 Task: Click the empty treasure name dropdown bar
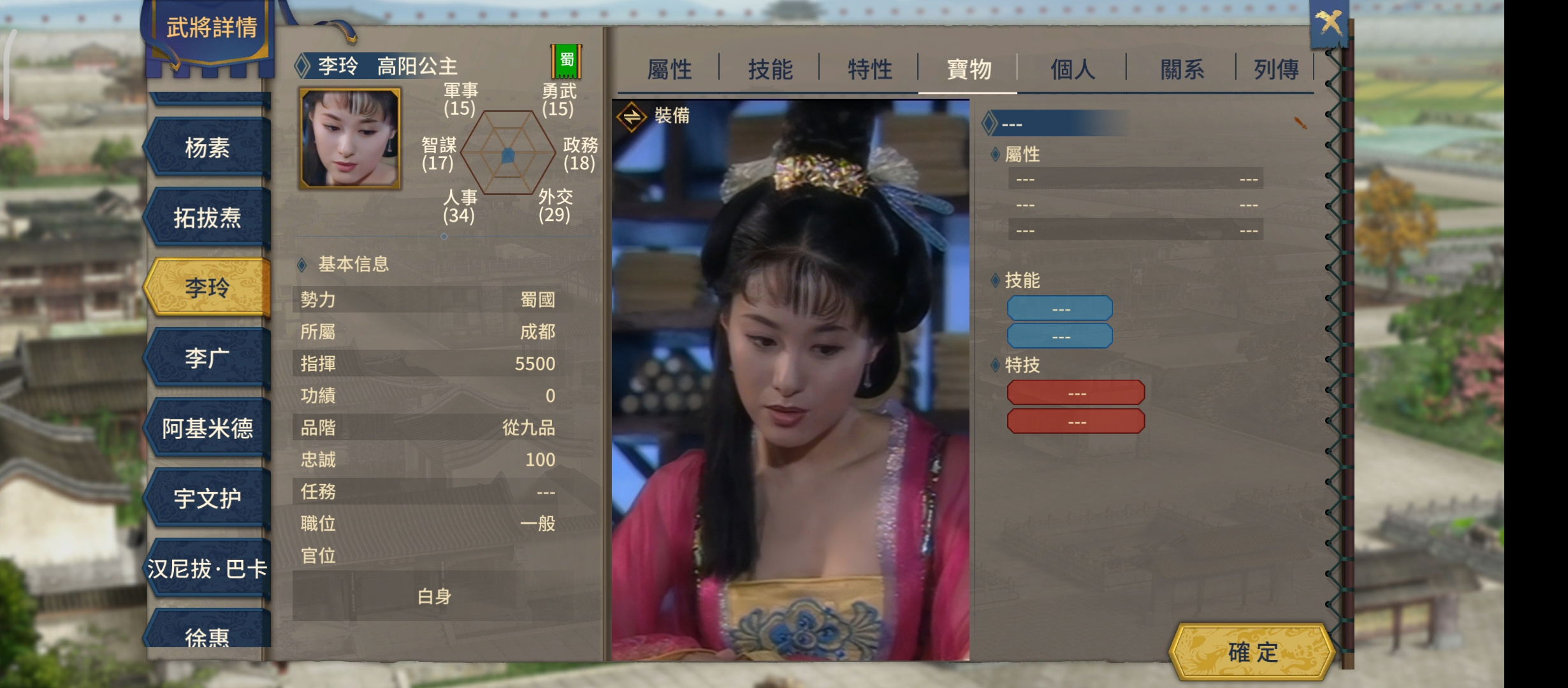click(1055, 124)
